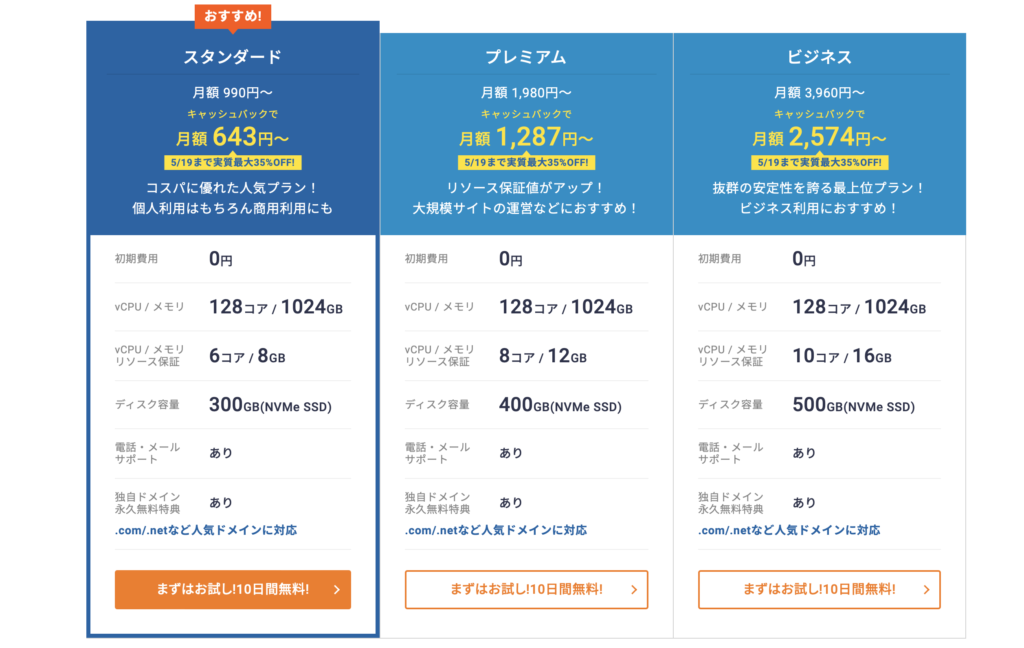Click the 月額 643円 cashback price
Screen dimensions: 1024x648
click(232, 137)
